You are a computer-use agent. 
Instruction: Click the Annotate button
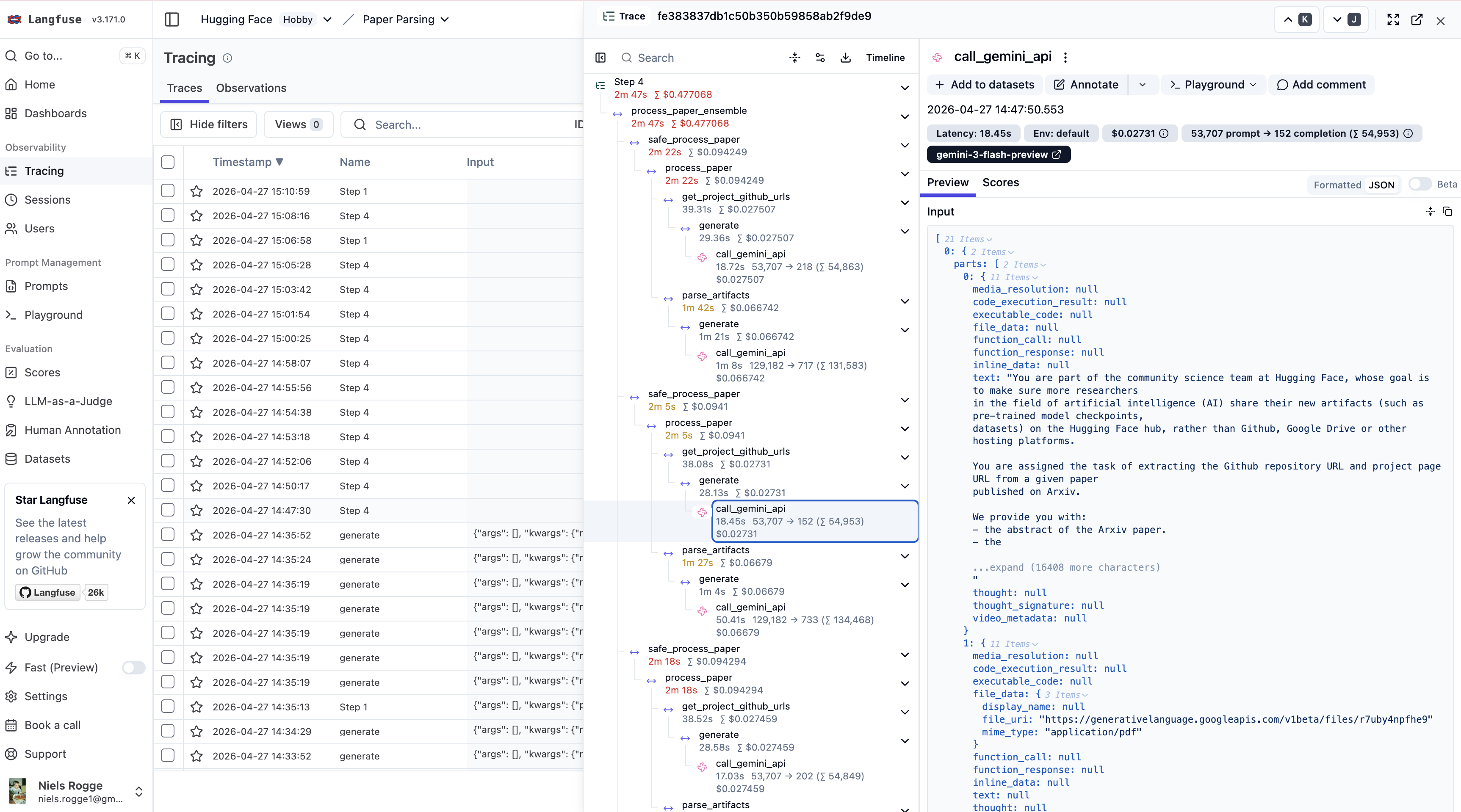[x=1087, y=85]
